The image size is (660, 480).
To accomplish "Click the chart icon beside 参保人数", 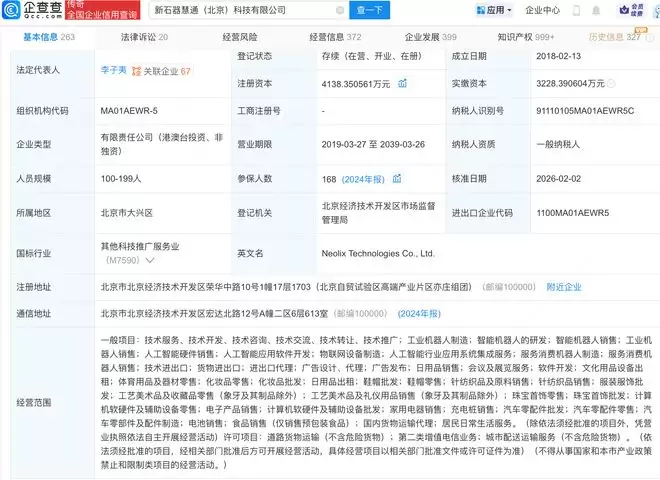I will click(397, 179).
